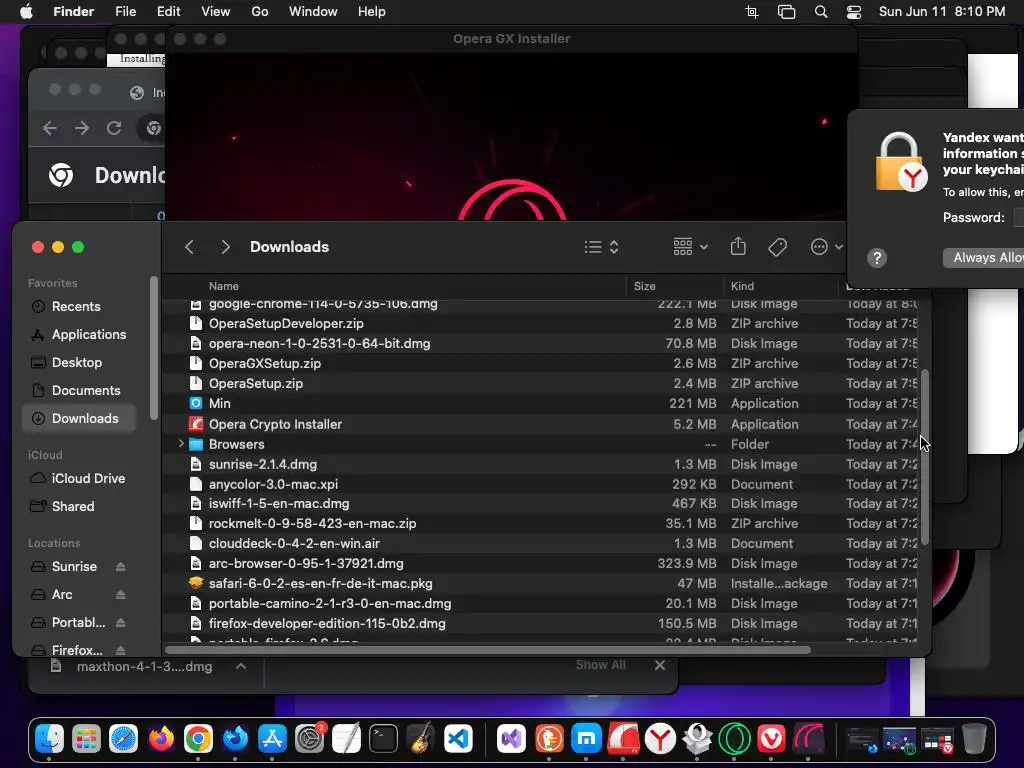The width and height of the screenshot is (1024, 768).
Task: Open the Go menu
Action: pos(260,12)
